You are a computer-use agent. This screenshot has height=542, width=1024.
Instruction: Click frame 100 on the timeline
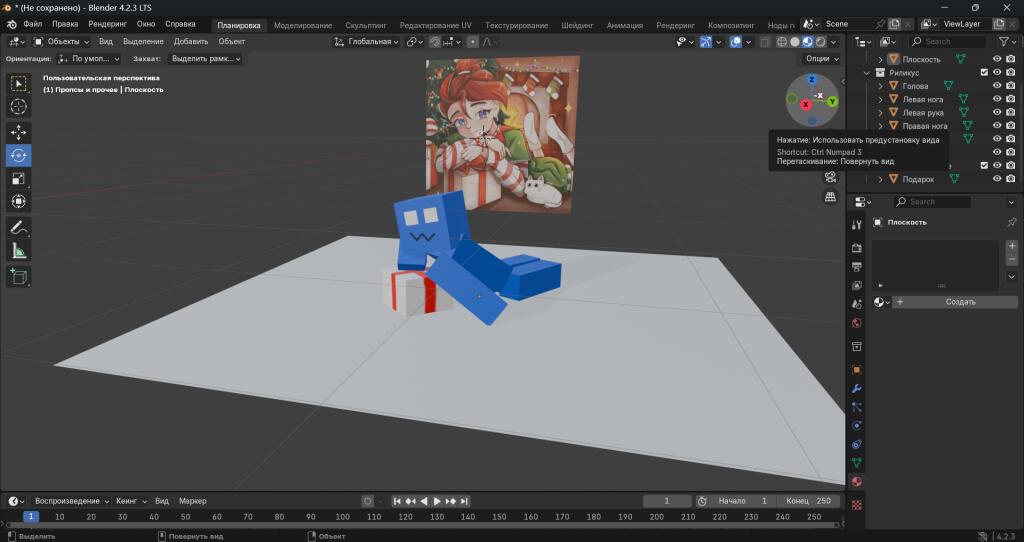[x=342, y=517]
